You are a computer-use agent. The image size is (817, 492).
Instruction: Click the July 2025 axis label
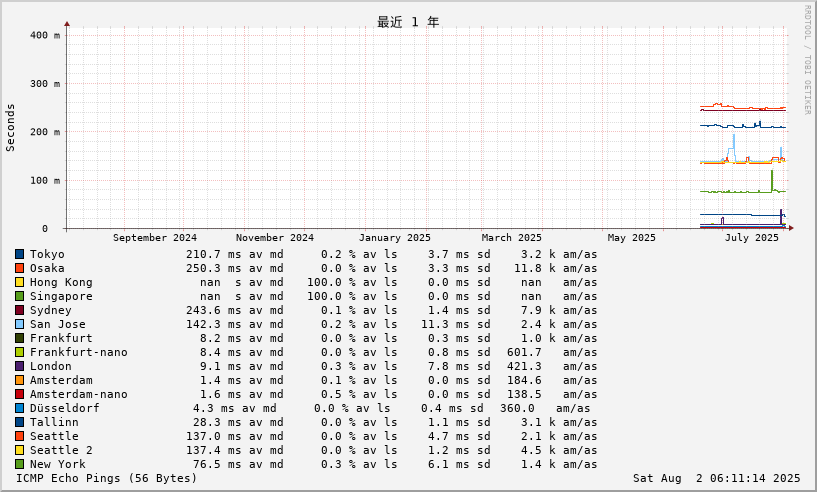click(x=751, y=238)
